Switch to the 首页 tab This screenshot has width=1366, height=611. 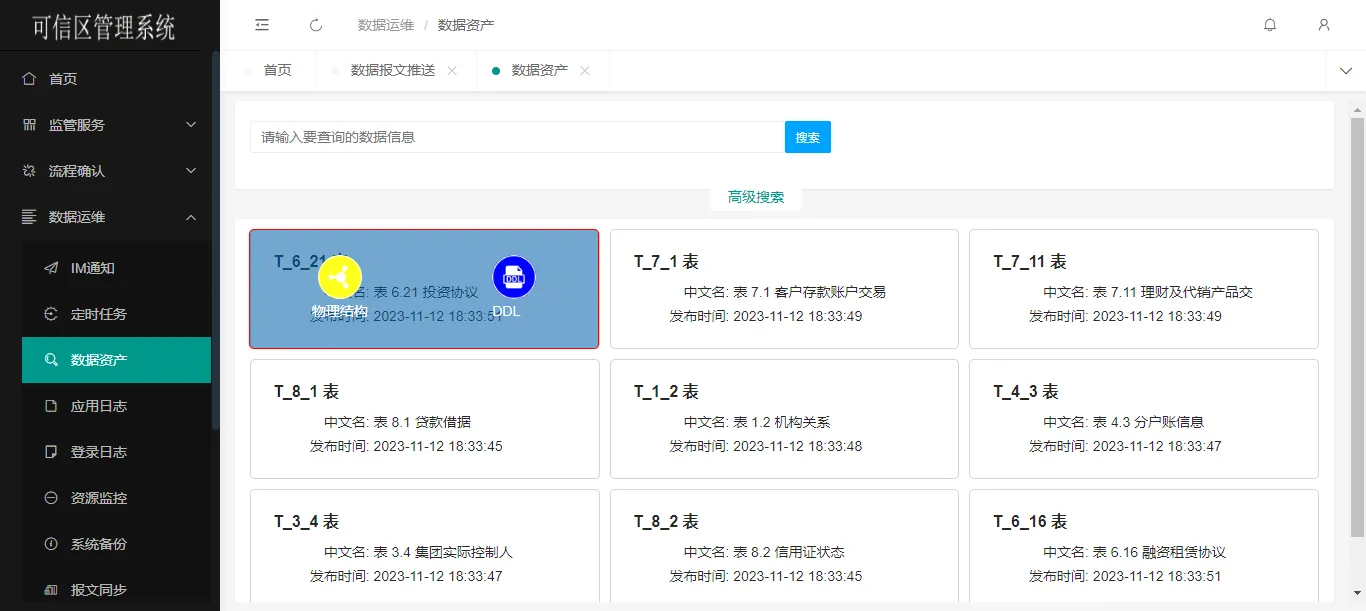point(277,71)
